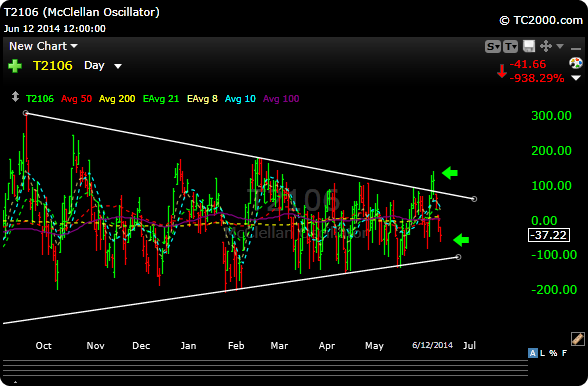The image size is (588, 386).
Task: Click the upper trendline right anchor handle
Action: [474, 199]
